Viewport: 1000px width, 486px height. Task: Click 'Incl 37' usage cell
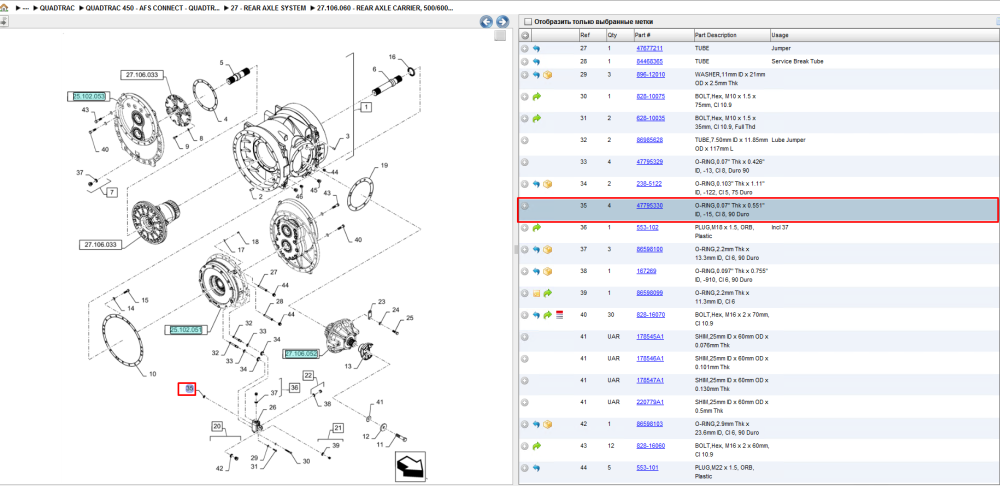point(780,227)
